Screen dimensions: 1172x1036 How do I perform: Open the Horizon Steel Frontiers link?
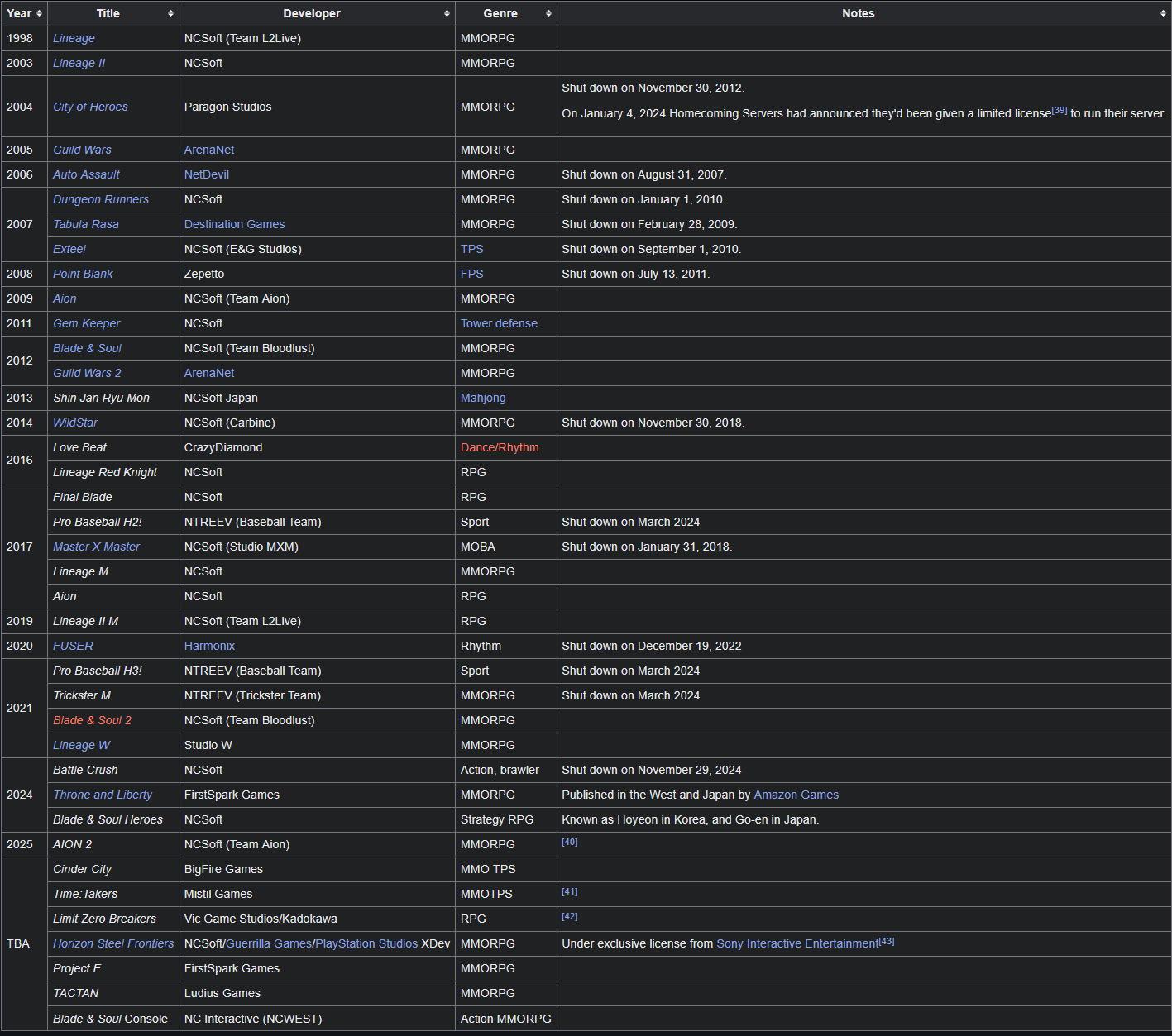point(113,943)
